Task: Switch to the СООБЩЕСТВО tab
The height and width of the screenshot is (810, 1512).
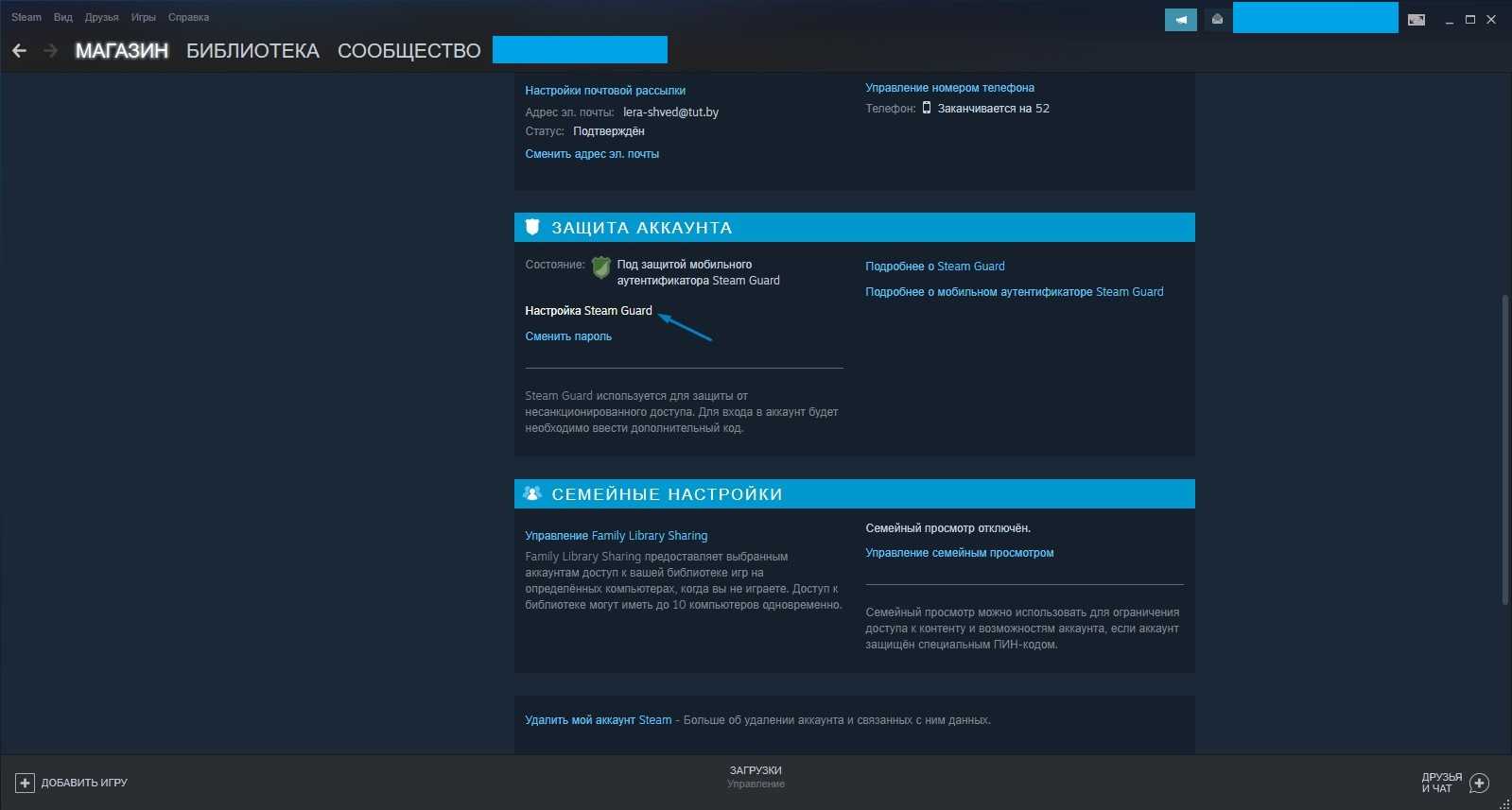Action: [x=408, y=51]
